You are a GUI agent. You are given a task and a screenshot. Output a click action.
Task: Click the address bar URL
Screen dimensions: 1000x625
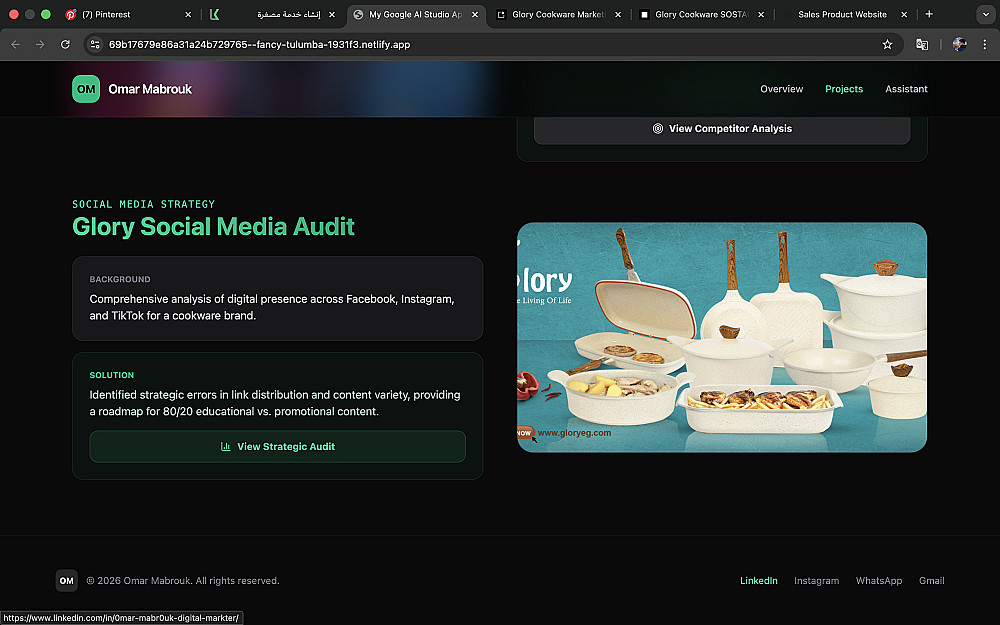[x=259, y=45]
